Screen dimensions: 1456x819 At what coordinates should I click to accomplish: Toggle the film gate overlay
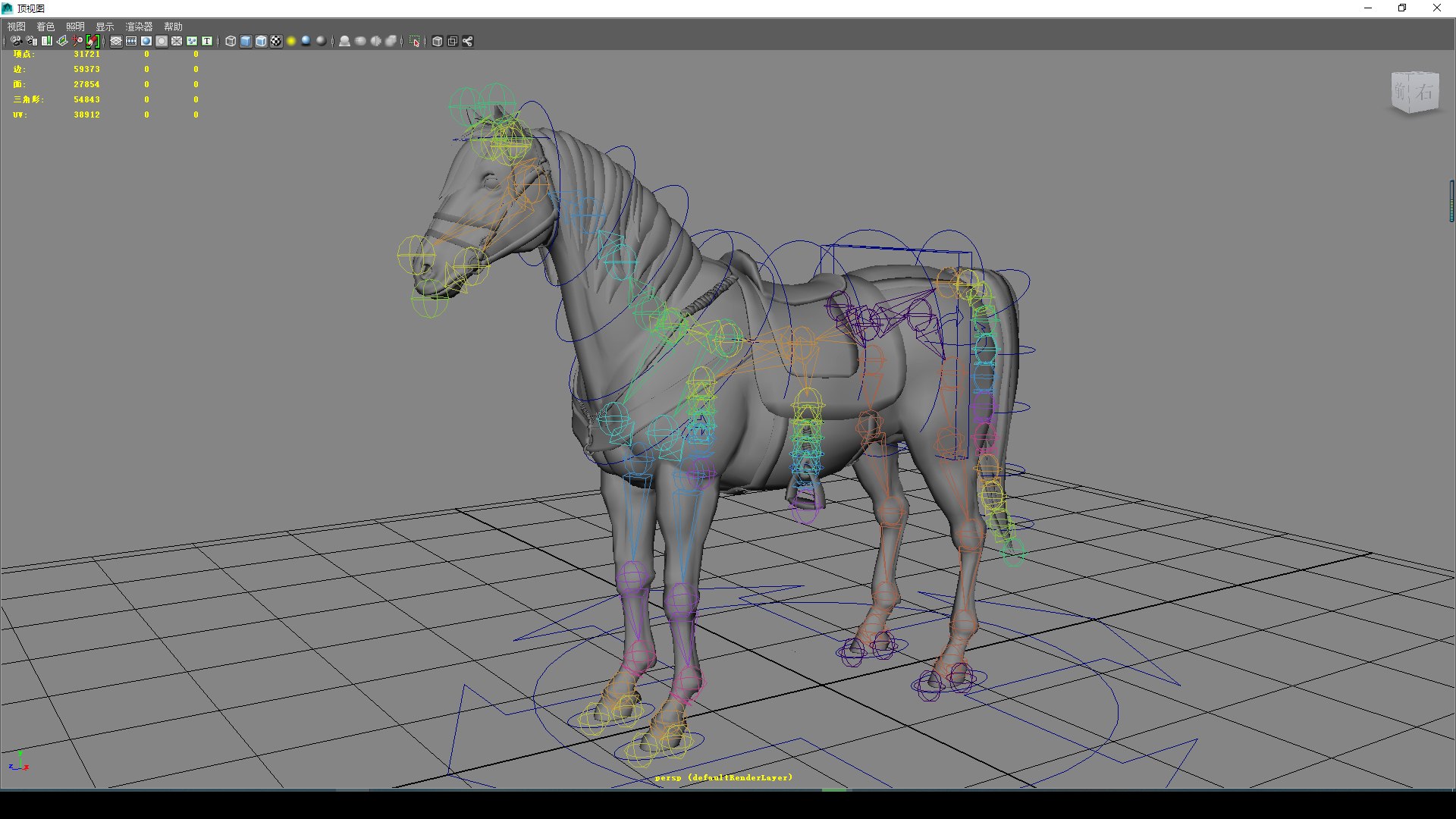coord(131,41)
